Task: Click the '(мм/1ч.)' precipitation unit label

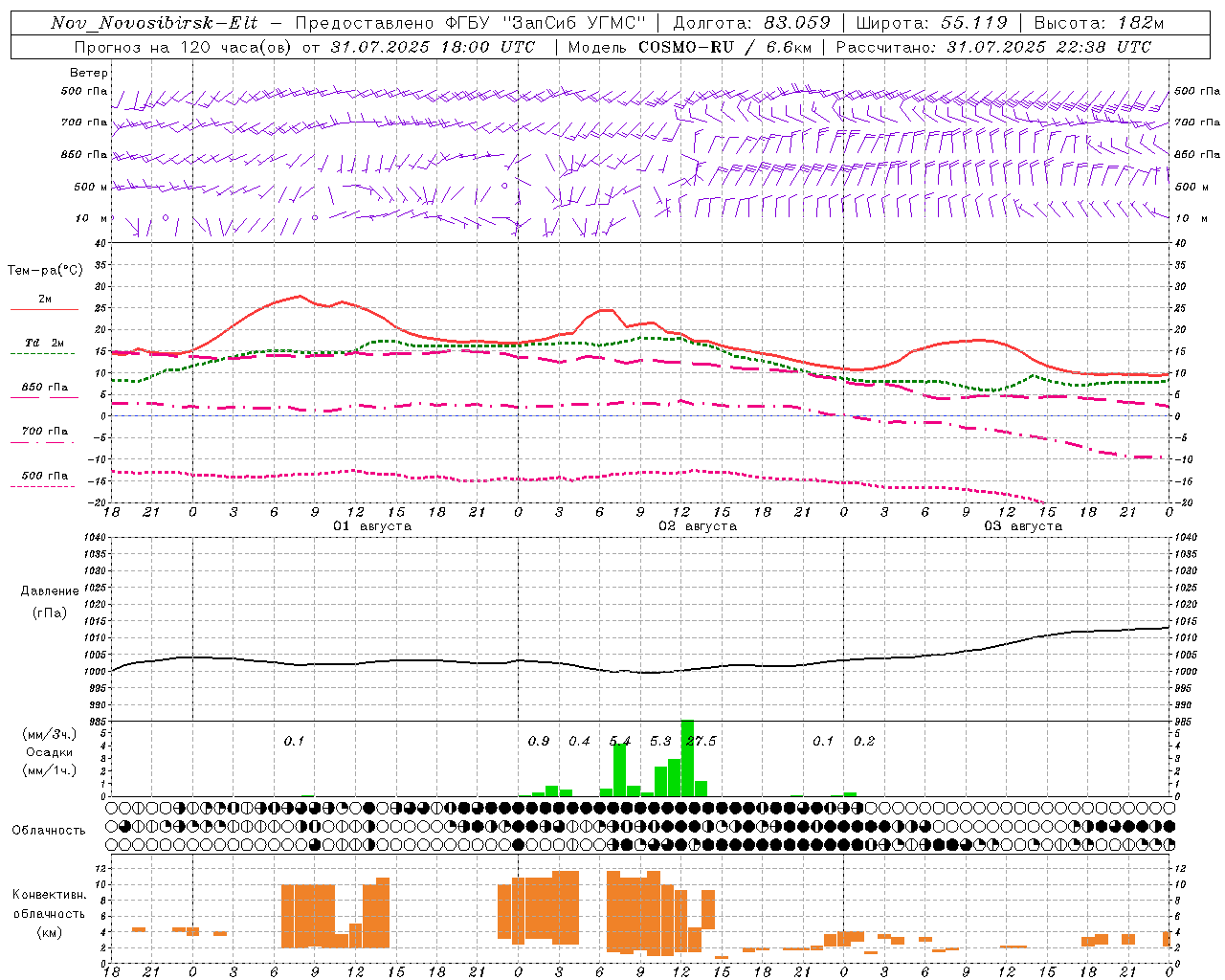Action: 49,770
